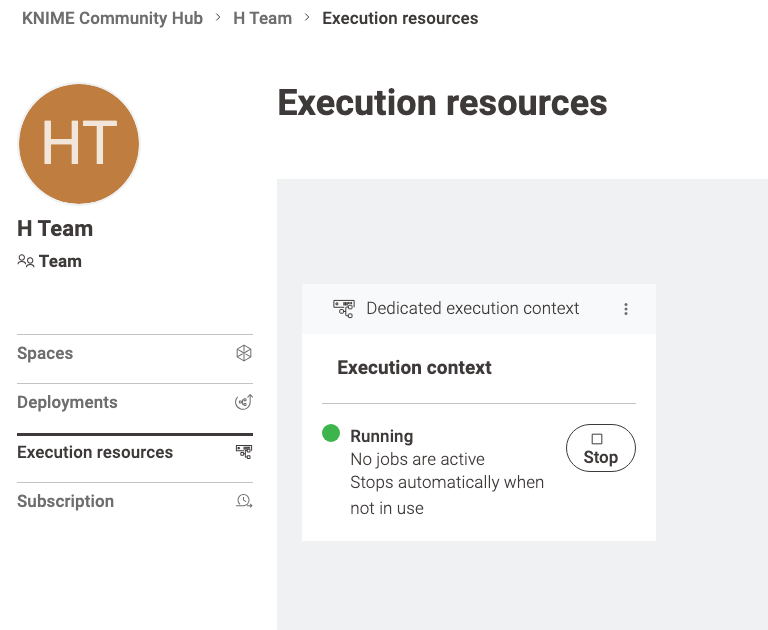Click the Spaces cube icon
The height and width of the screenshot is (630, 768).
[244, 353]
